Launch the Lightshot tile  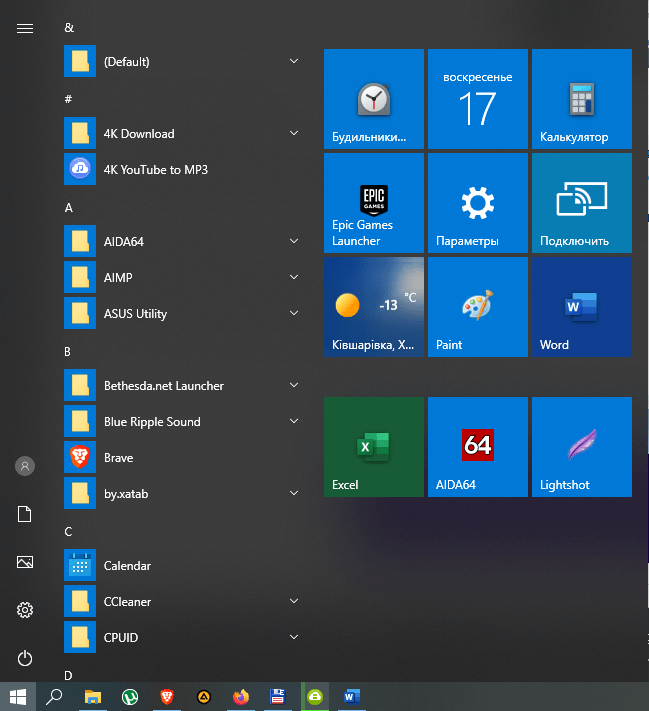581,447
